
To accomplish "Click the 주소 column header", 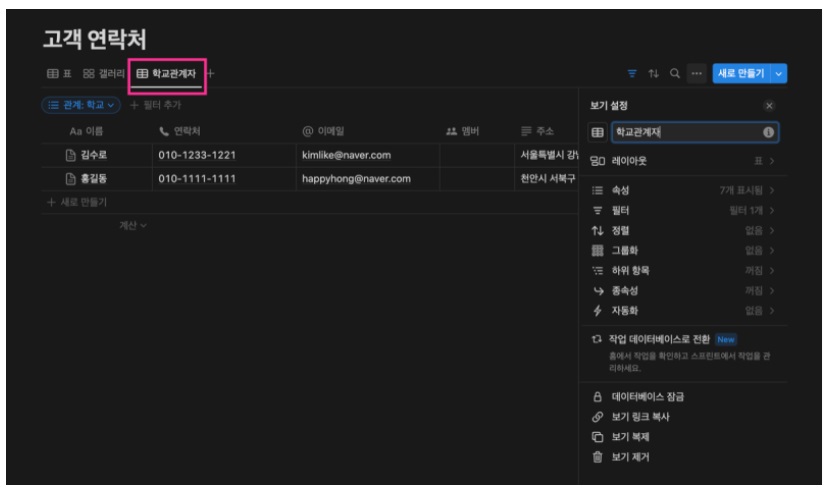I will click(x=537, y=131).
